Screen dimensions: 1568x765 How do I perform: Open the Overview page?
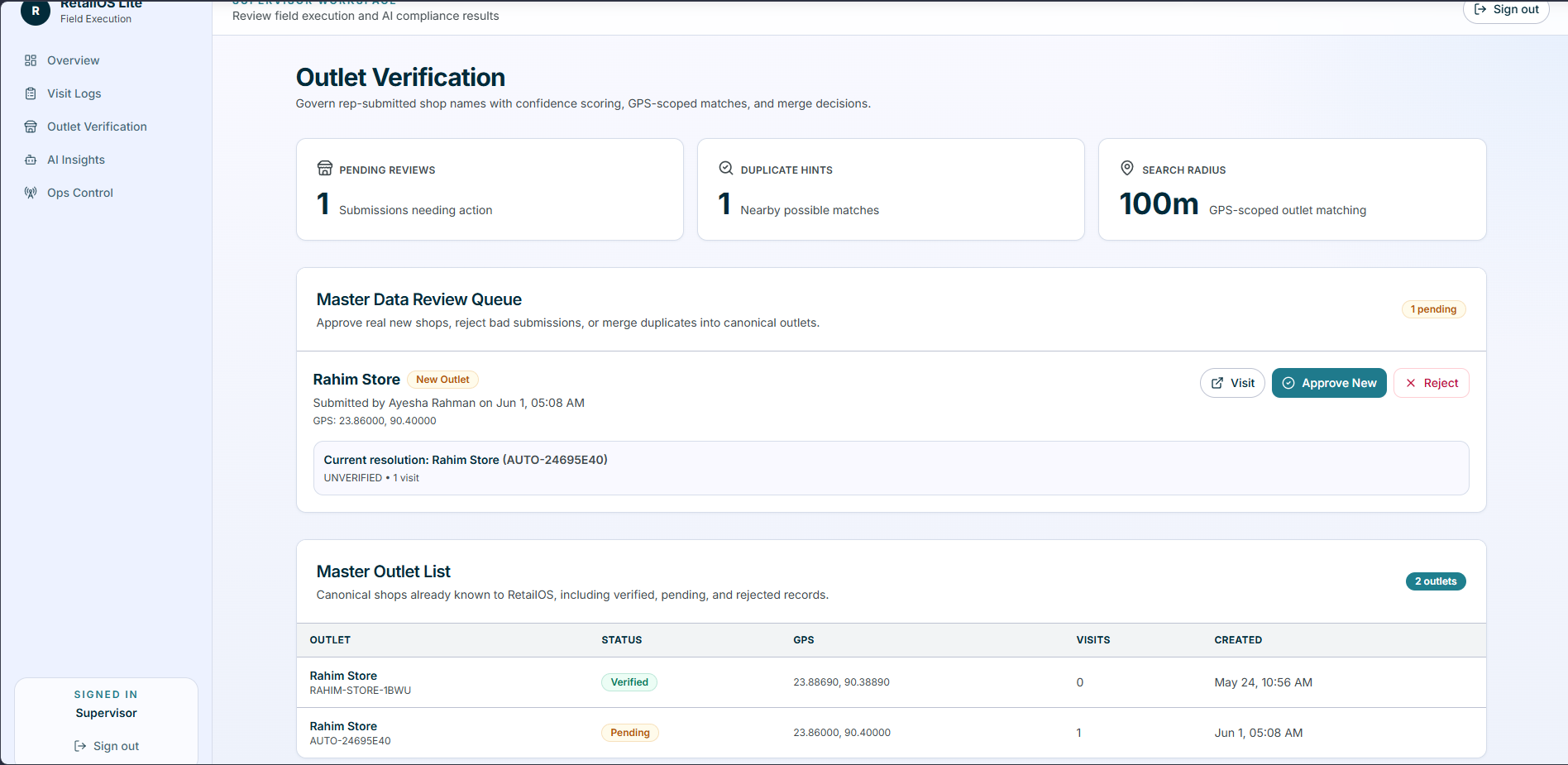tap(106, 60)
